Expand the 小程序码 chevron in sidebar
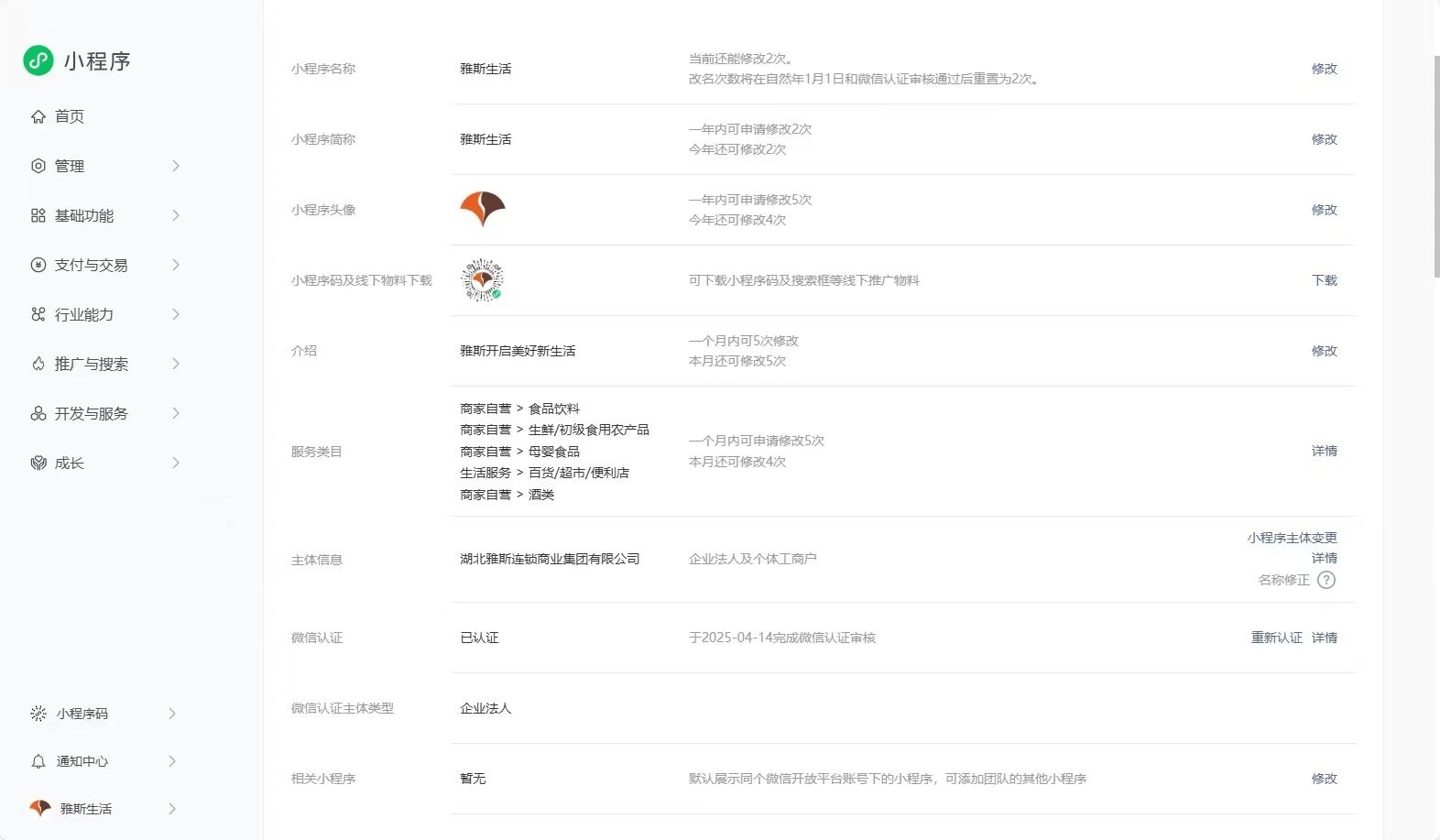The height and width of the screenshot is (840, 1440). [172, 714]
